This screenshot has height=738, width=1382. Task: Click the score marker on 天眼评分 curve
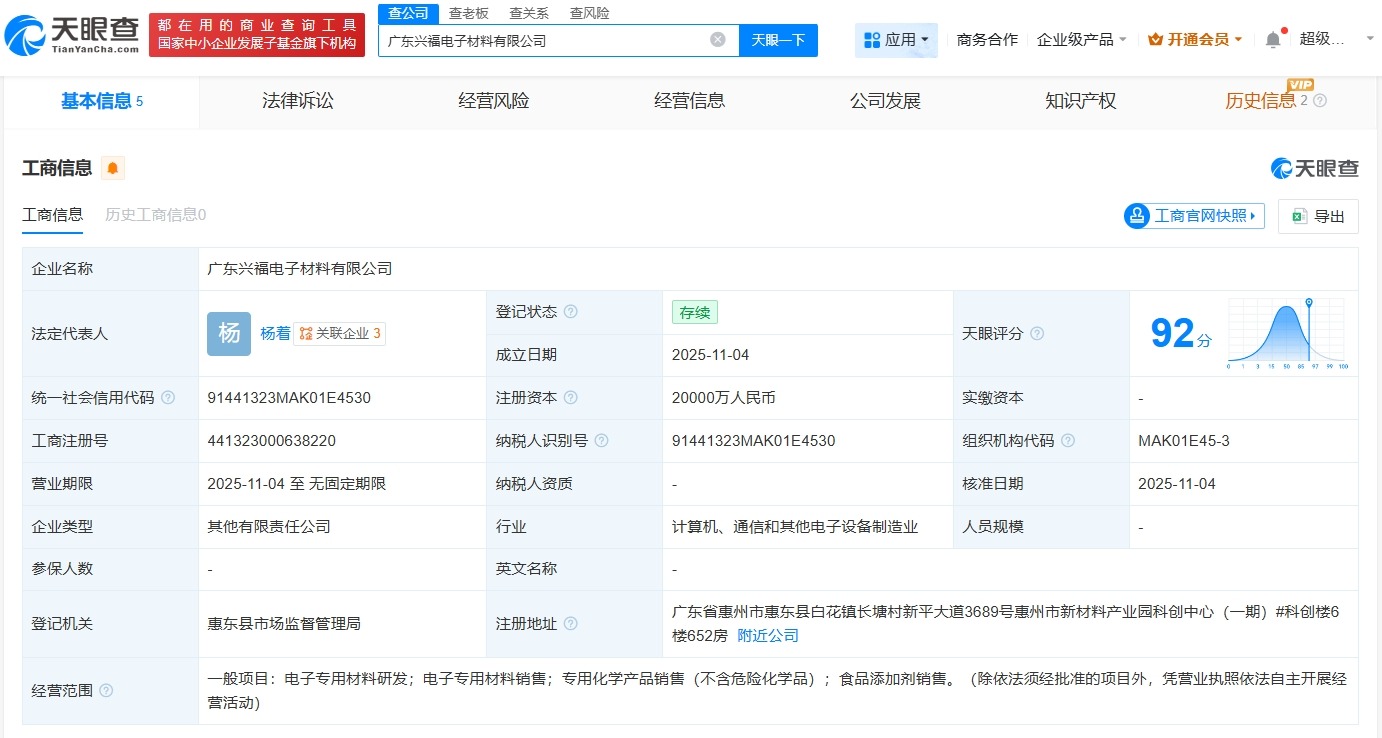click(x=1308, y=300)
